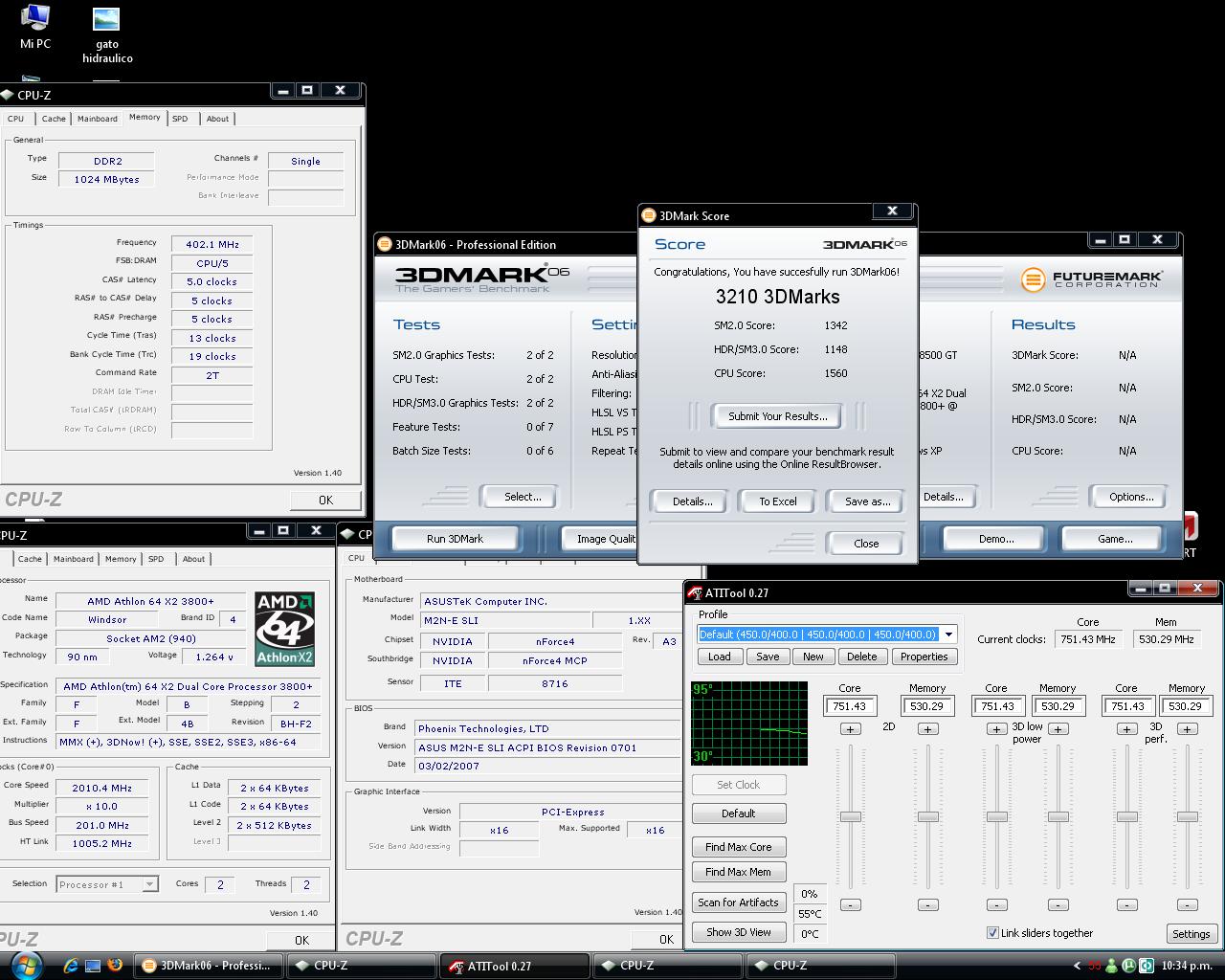The height and width of the screenshot is (980, 1225).
Task: Open the Mi PC desktop icon
Action: pos(35,27)
